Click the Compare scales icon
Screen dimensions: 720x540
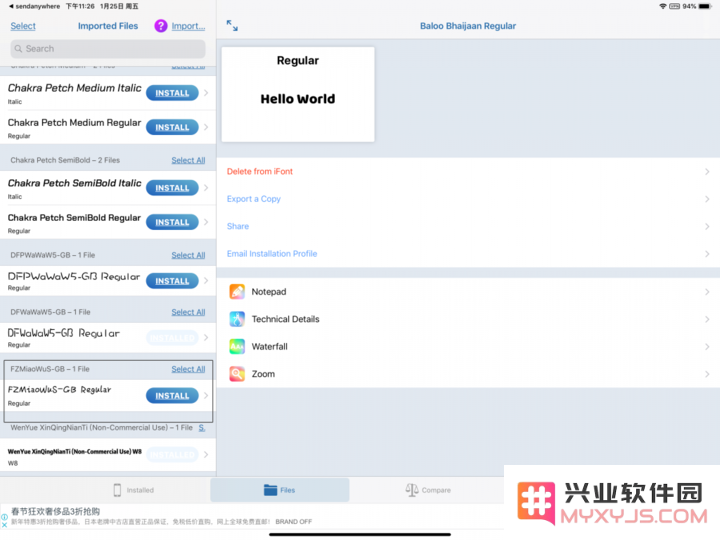tap(412, 490)
